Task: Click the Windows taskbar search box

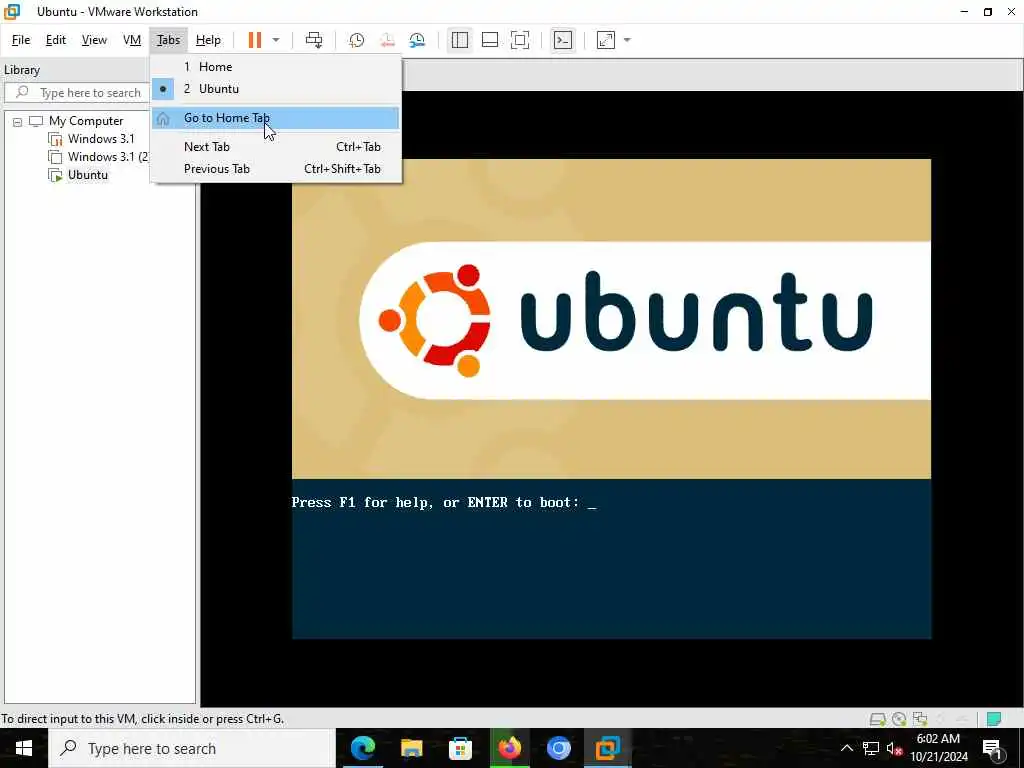Action: (192, 748)
